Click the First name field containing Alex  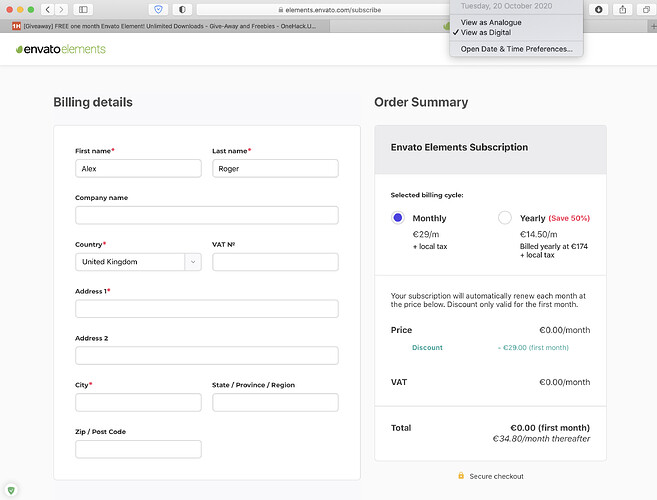(138, 169)
